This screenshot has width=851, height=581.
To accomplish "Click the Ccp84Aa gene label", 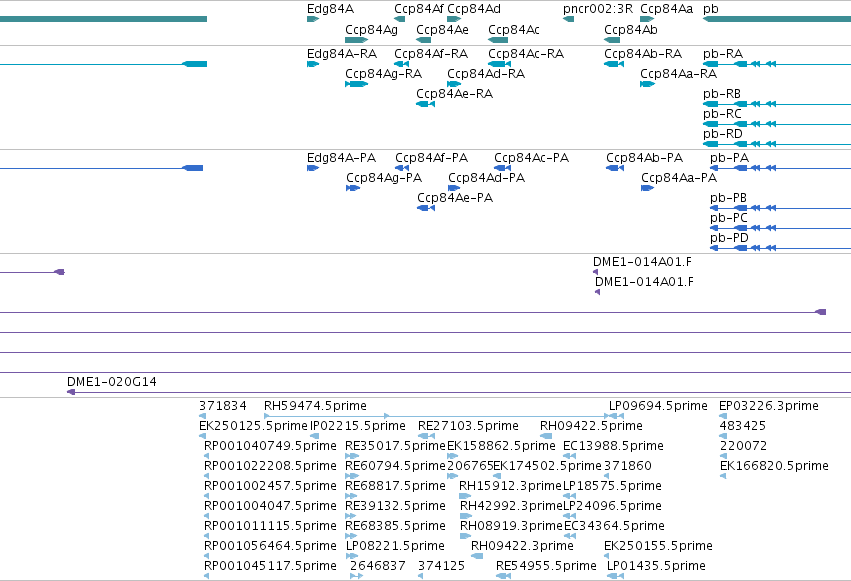I will point(666,9).
